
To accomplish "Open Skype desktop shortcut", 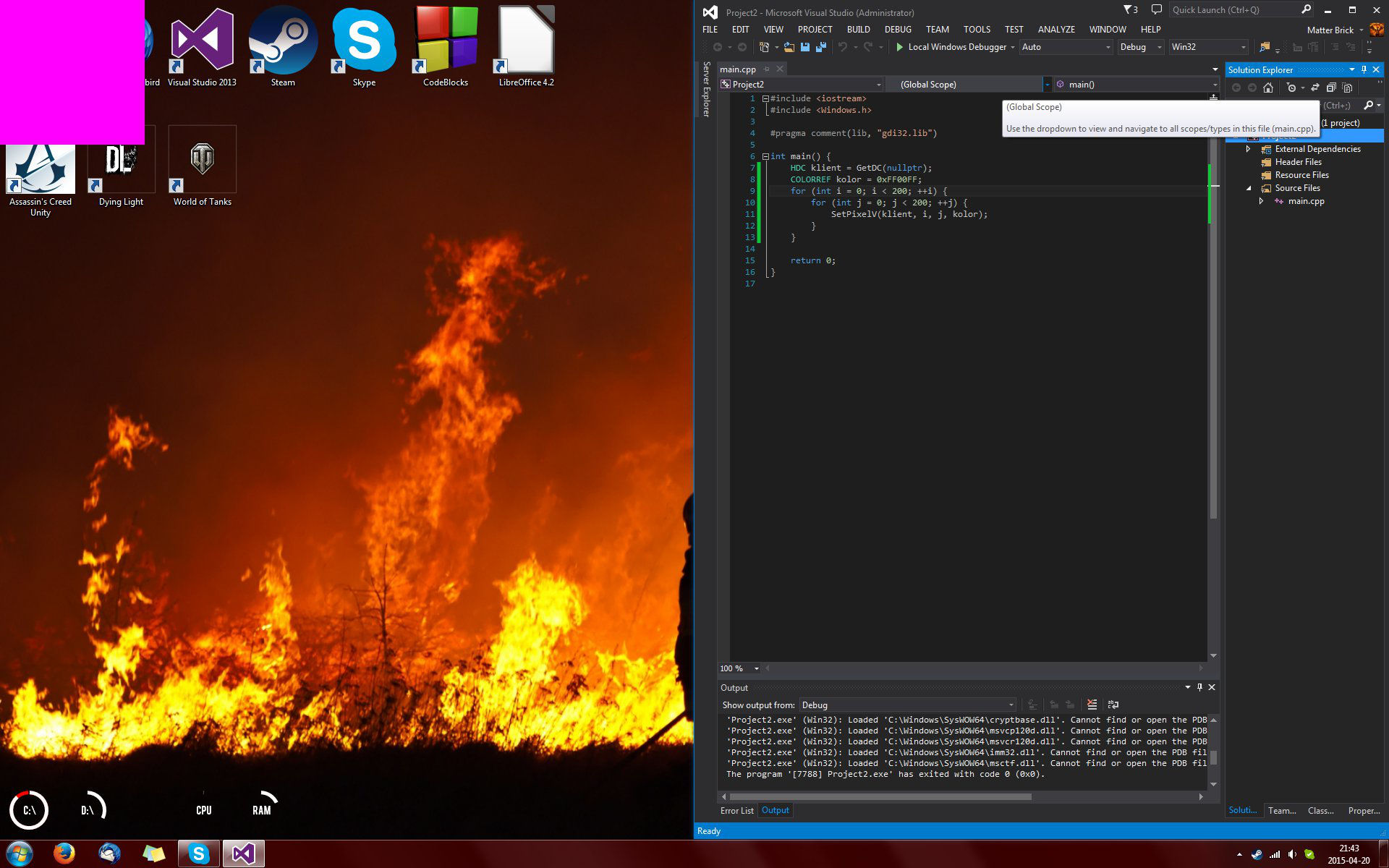I will (364, 47).
